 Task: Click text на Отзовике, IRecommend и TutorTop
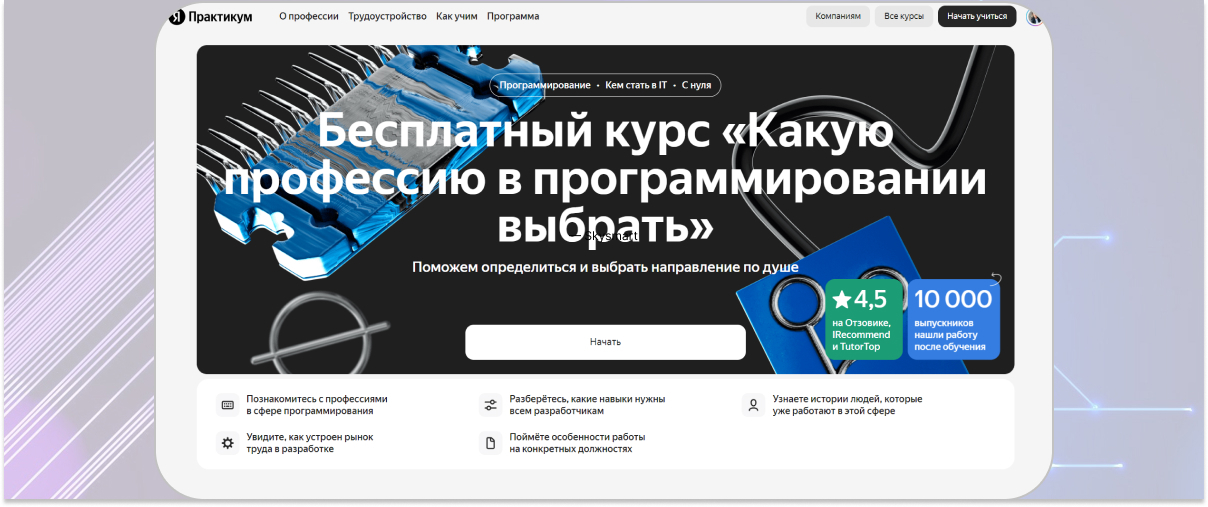(861, 334)
